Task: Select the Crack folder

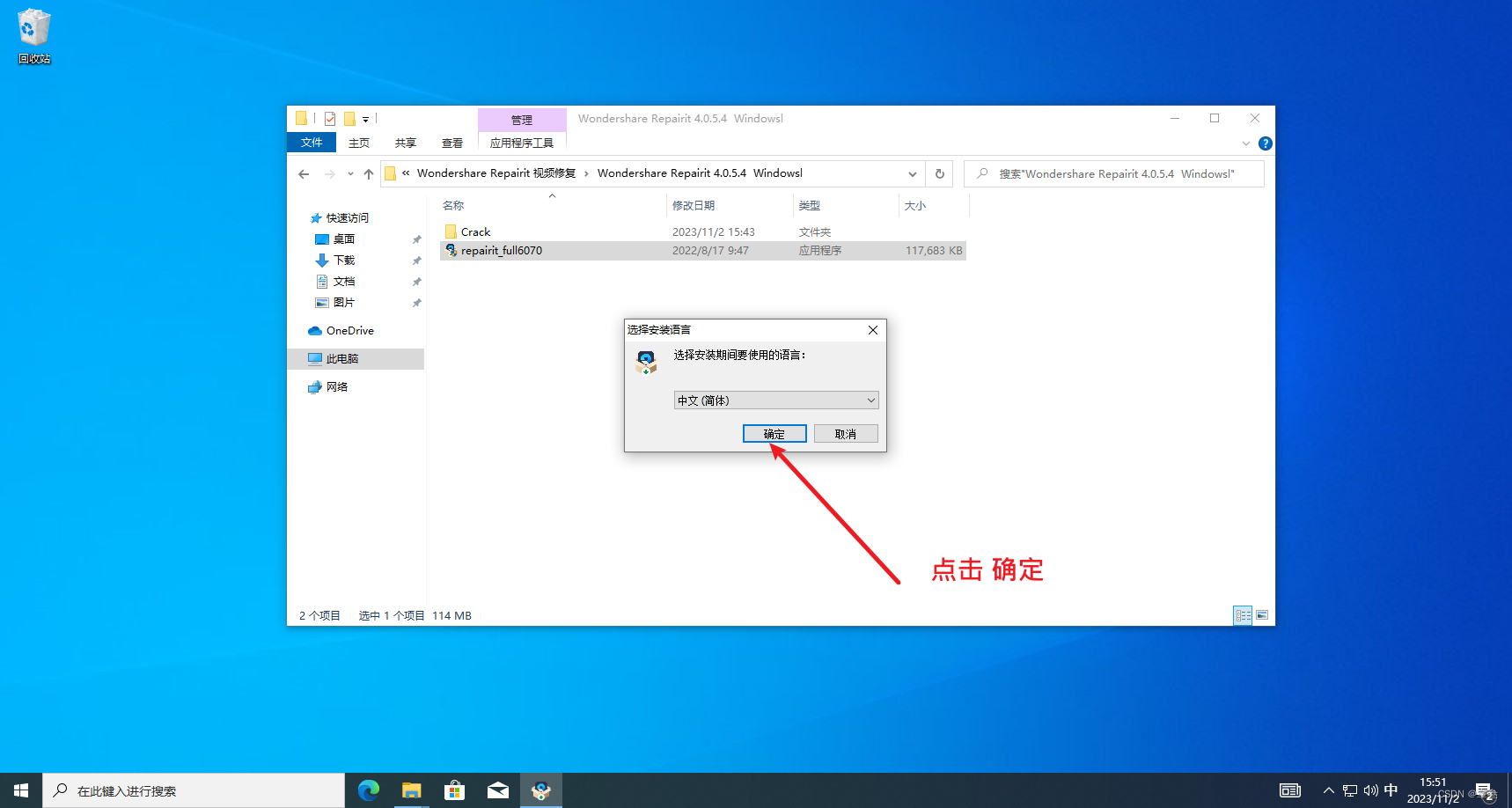Action: click(475, 232)
